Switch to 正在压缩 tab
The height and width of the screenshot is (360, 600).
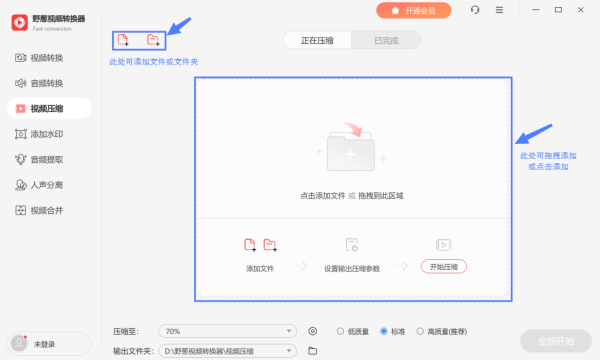coord(317,40)
